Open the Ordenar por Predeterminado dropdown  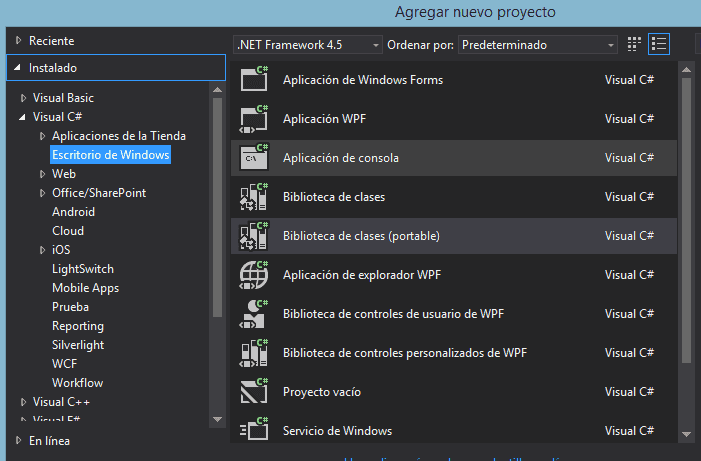pyautogui.click(x=538, y=45)
